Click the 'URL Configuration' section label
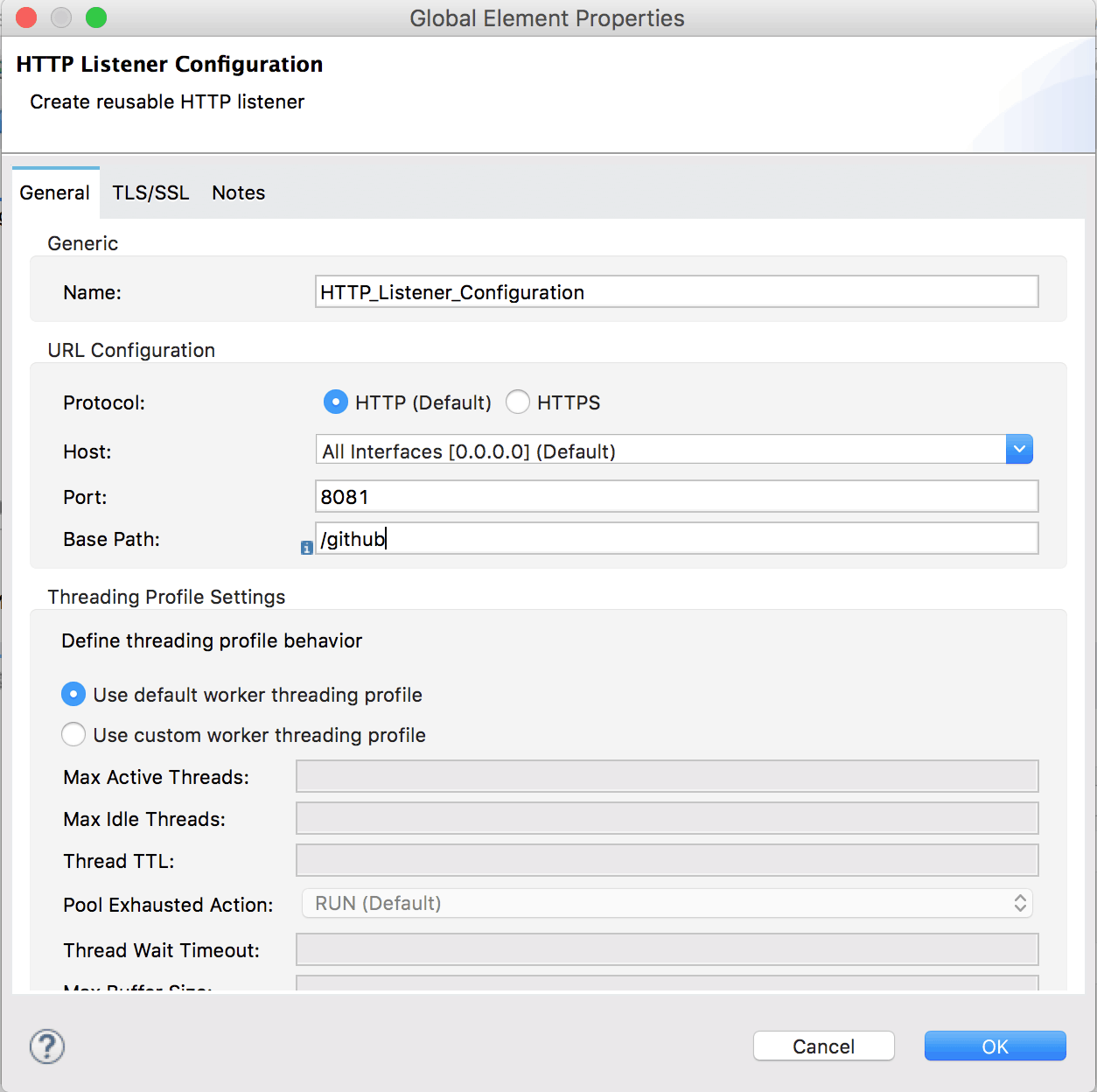The height and width of the screenshot is (1092, 1097). pyautogui.click(x=131, y=350)
